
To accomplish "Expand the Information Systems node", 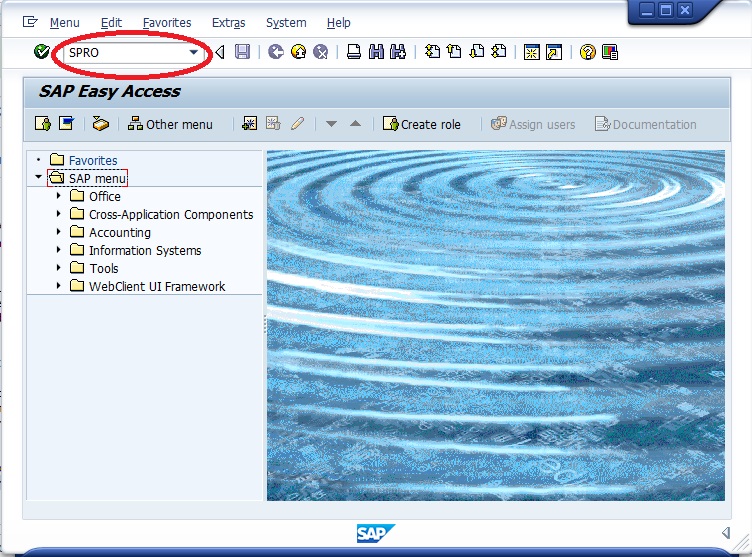I will point(59,249).
